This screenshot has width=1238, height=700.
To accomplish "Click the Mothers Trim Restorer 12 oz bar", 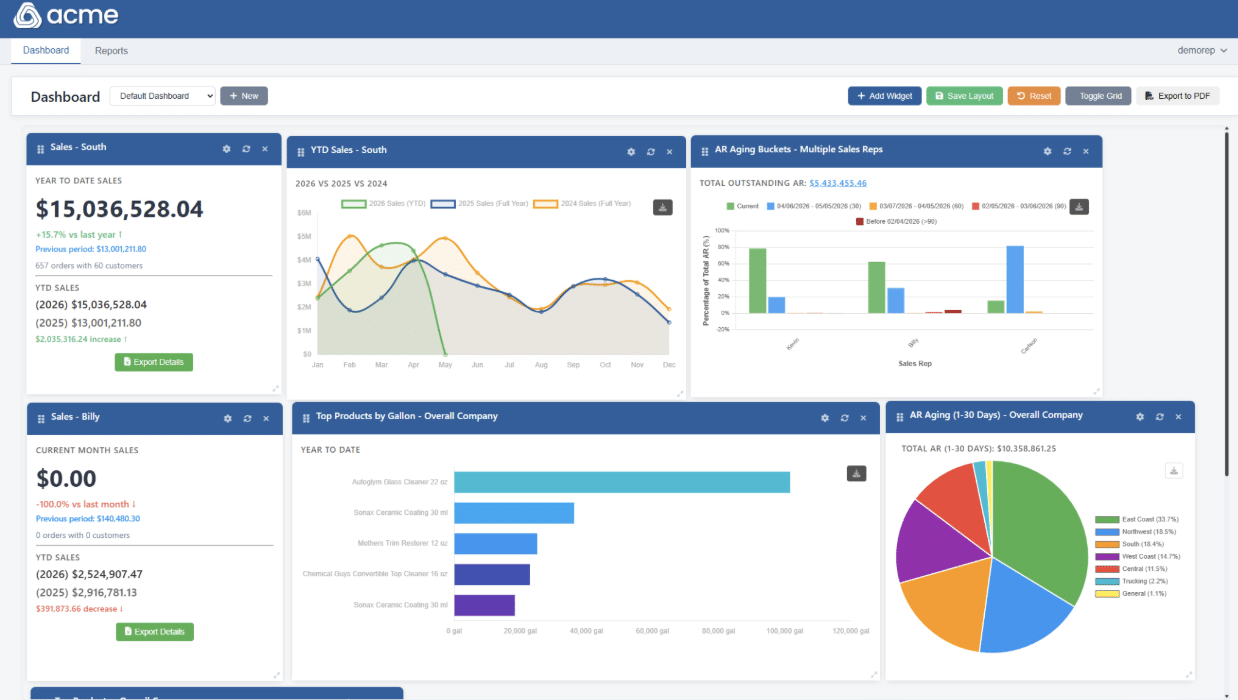I will 496,544.
